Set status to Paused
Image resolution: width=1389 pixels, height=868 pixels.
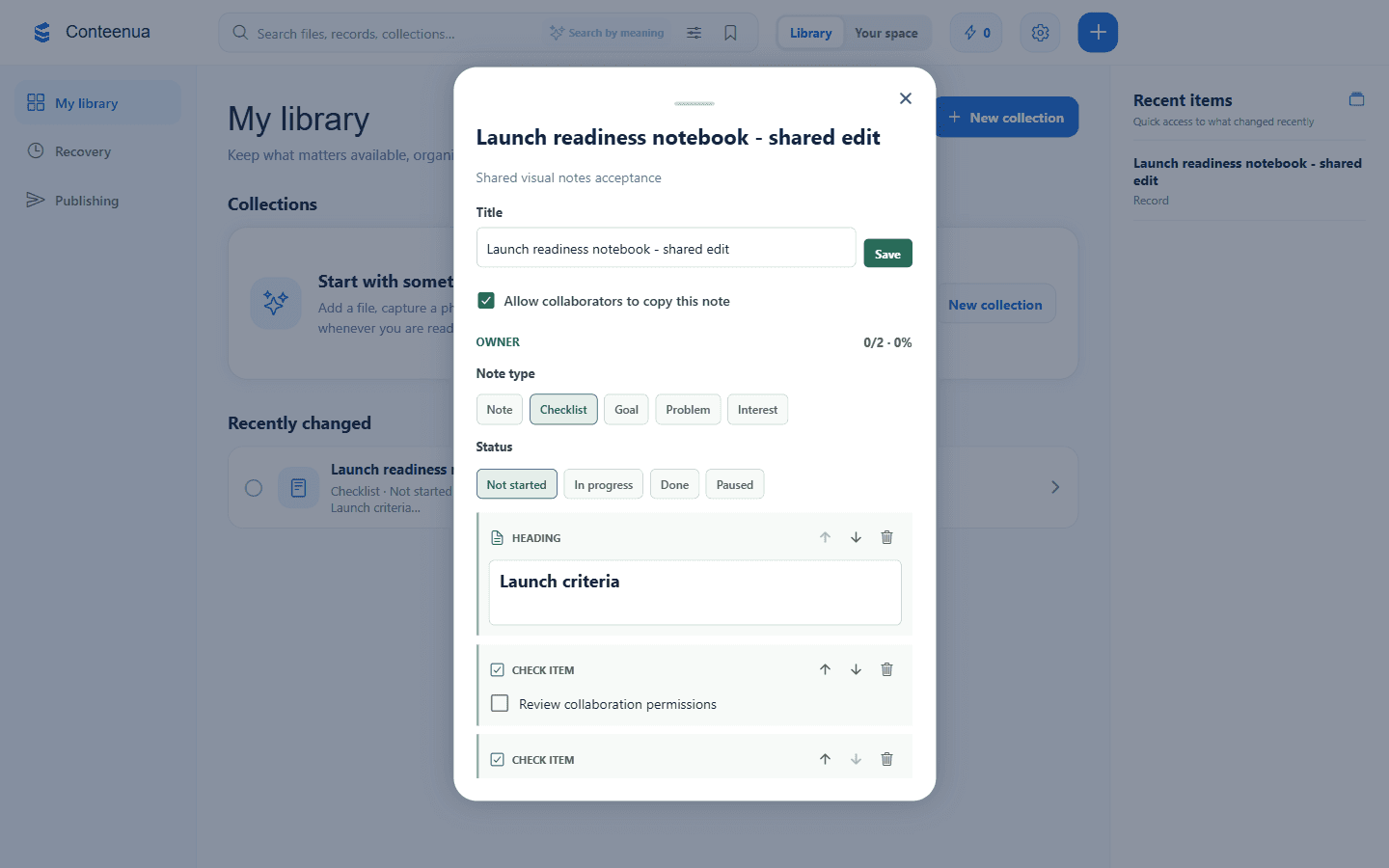(x=734, y=484)
